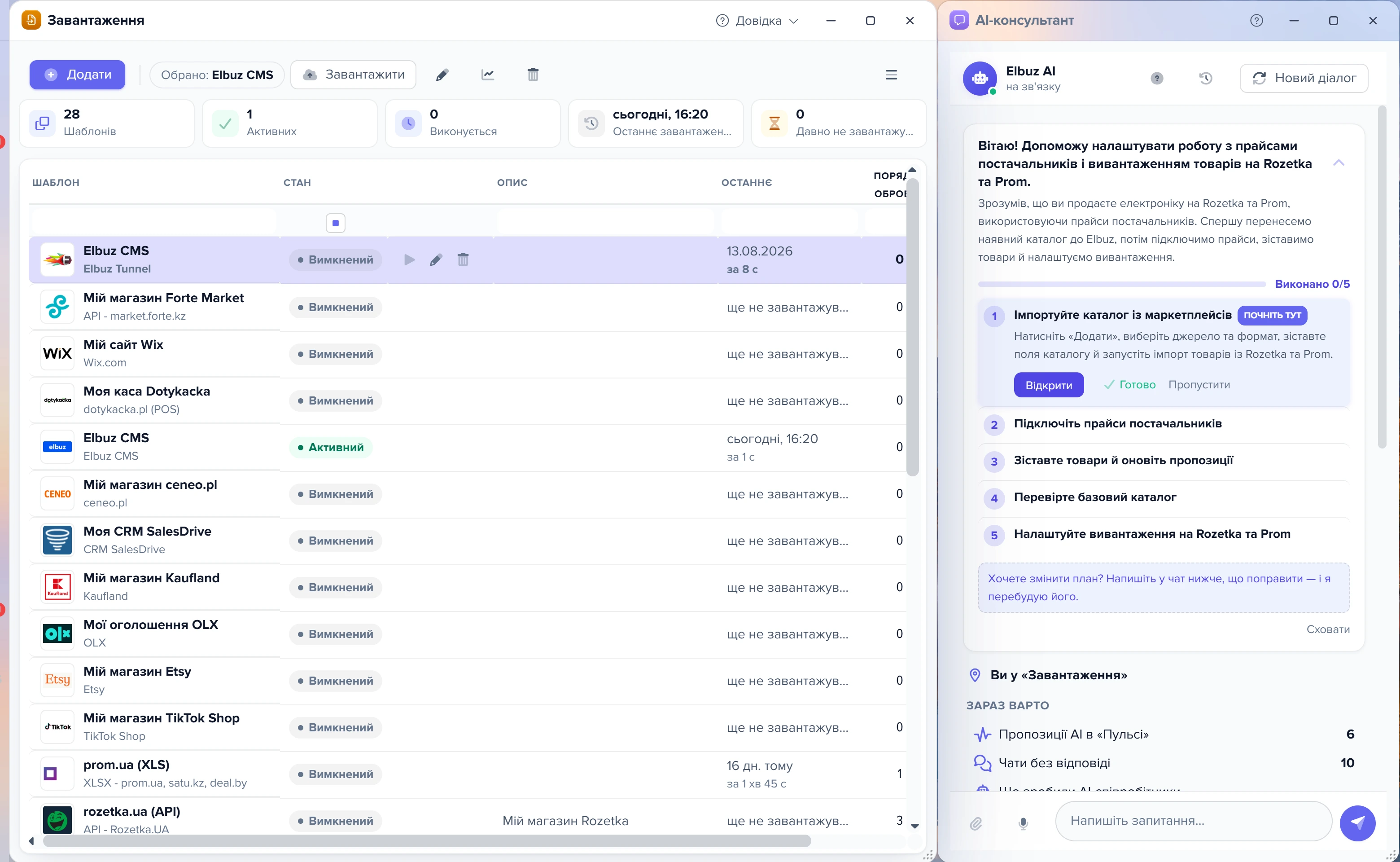
Task: Expand step 5 Налаштуйте вивантаження на Rozetka та Prom
Action: (x=1164, y=534)
